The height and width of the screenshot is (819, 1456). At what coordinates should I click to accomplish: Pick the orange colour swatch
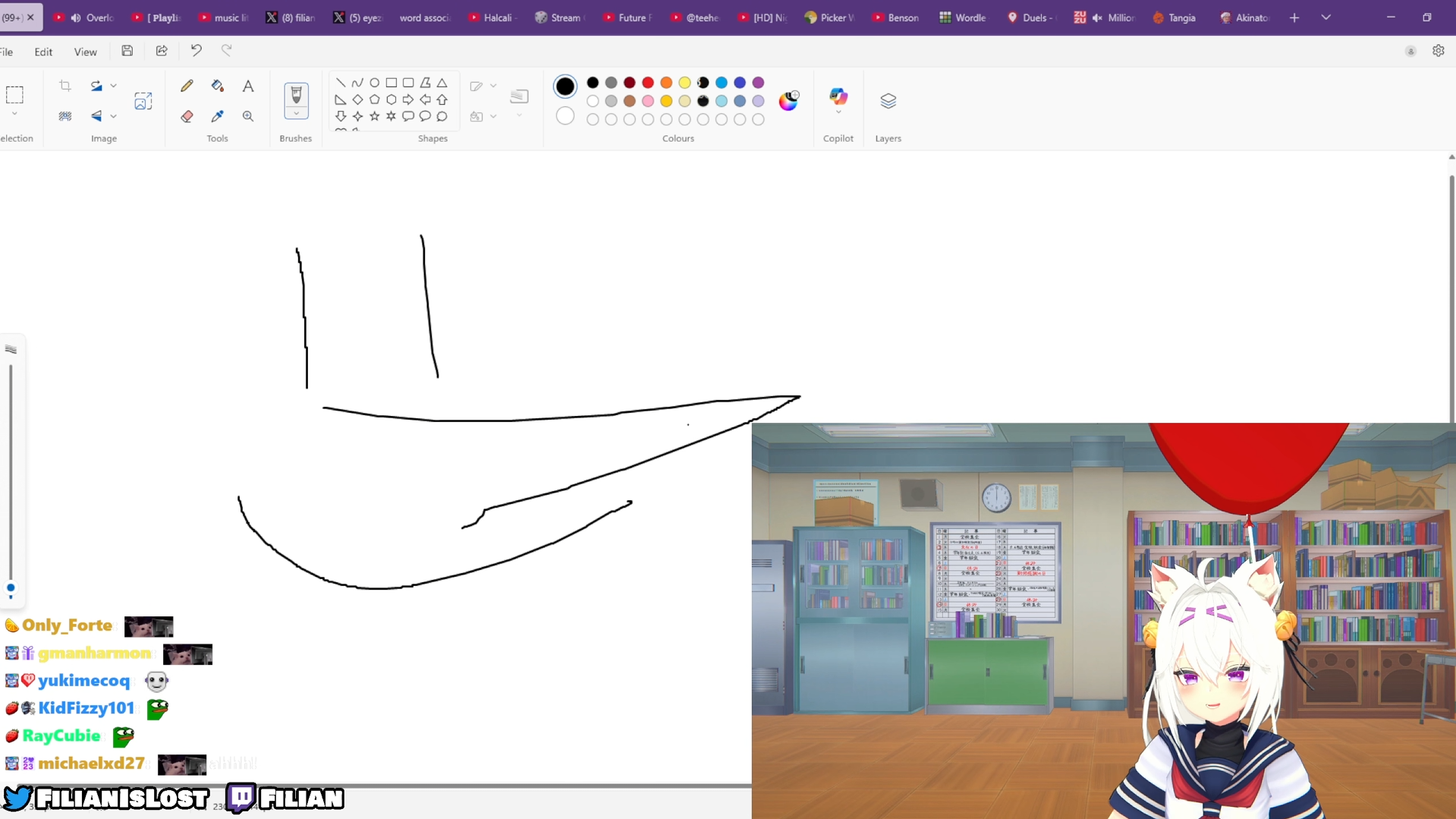click(666, 83)
